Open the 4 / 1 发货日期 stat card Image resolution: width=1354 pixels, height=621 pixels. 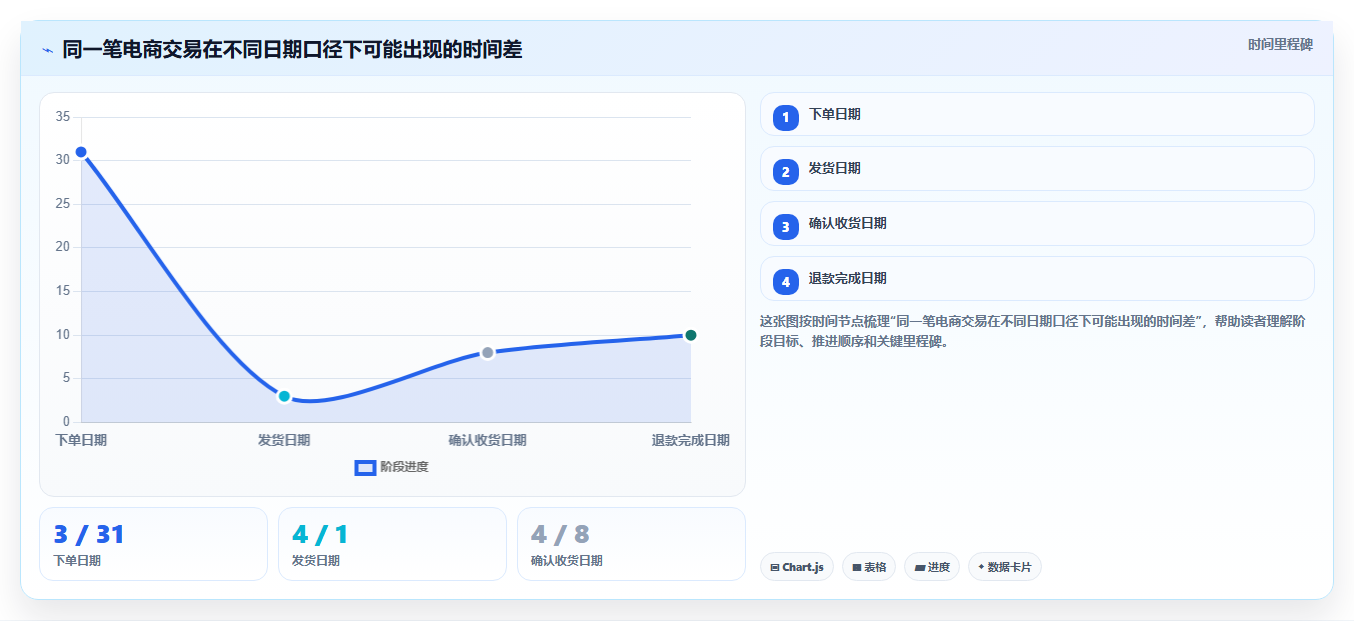[392, 544]
